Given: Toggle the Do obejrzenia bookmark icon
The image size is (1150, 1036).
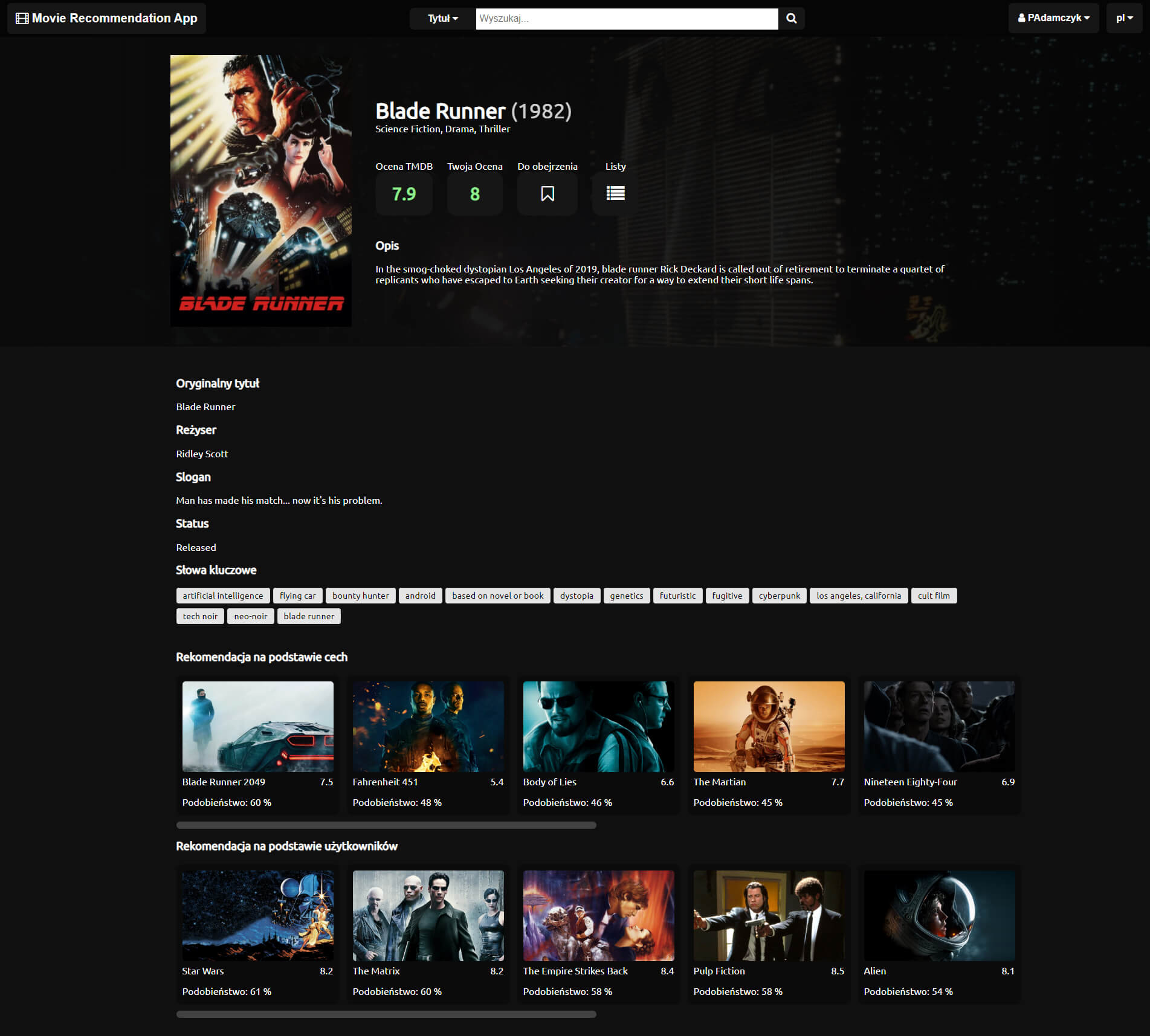Looking at the screenshot, I should (x=548, y=193).
